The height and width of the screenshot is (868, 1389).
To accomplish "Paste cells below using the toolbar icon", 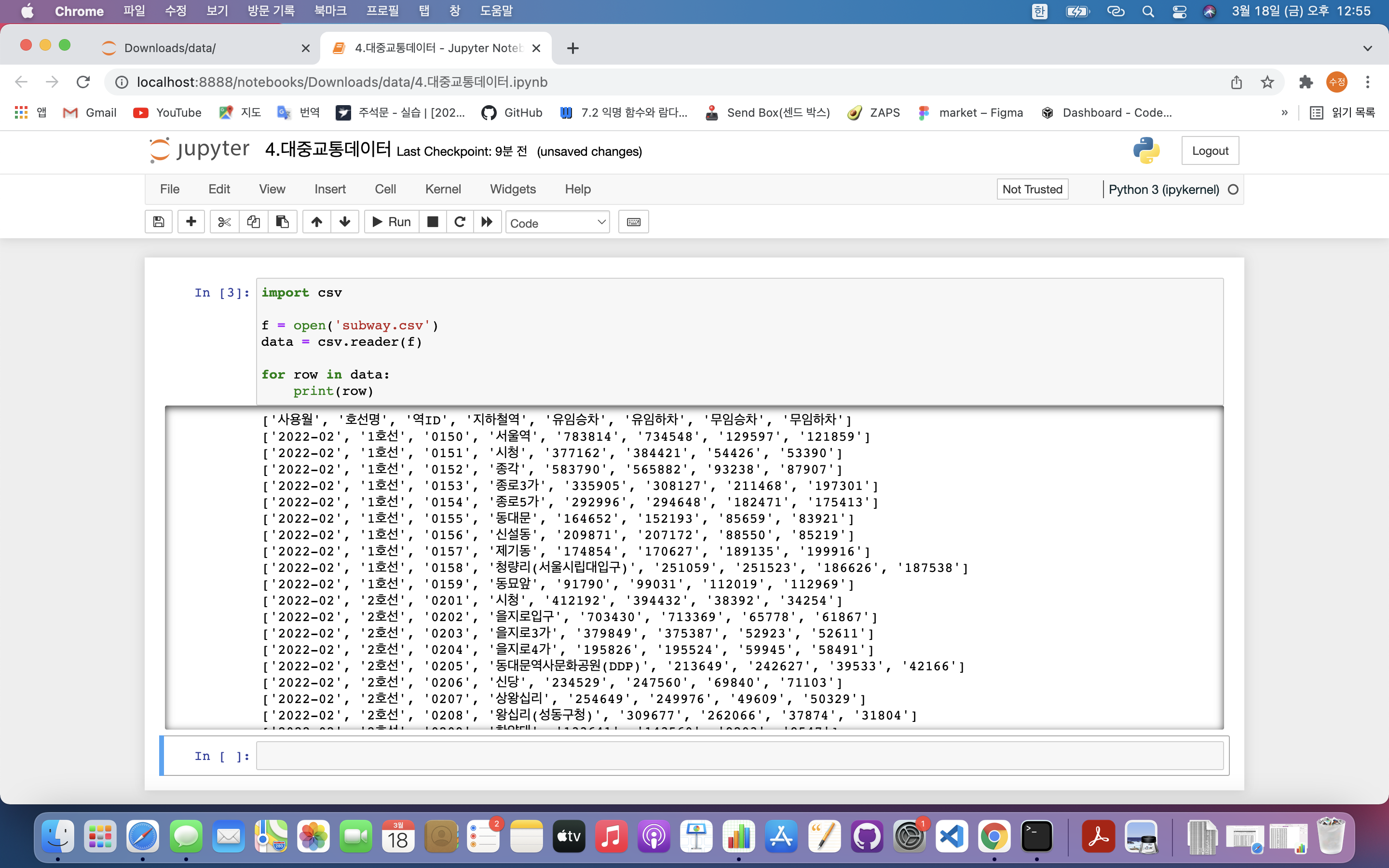I will point(283,222).
